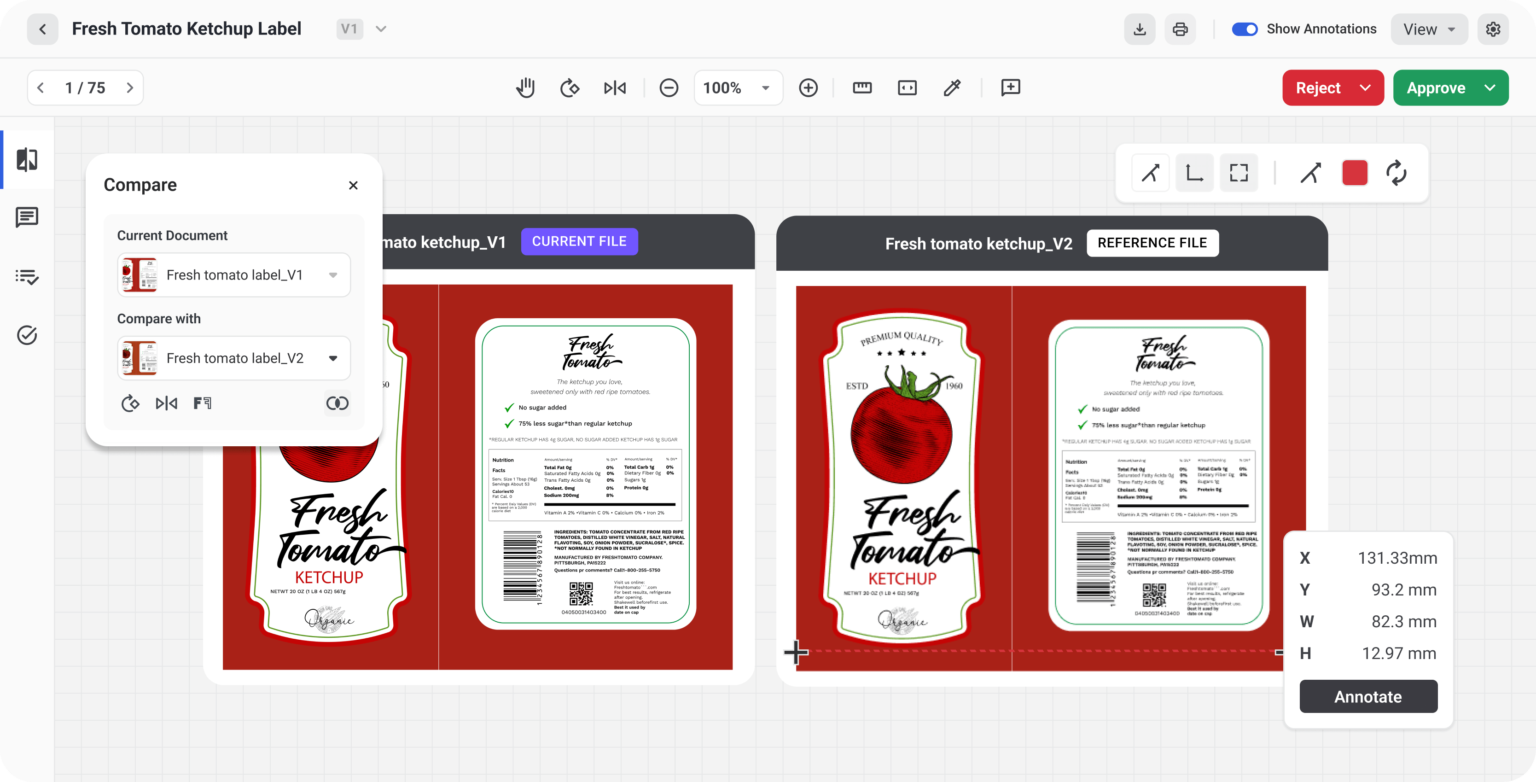Change the annotation color swatch
Viewport: 1536px width, 782px height.
click(x=1355, y=172)
